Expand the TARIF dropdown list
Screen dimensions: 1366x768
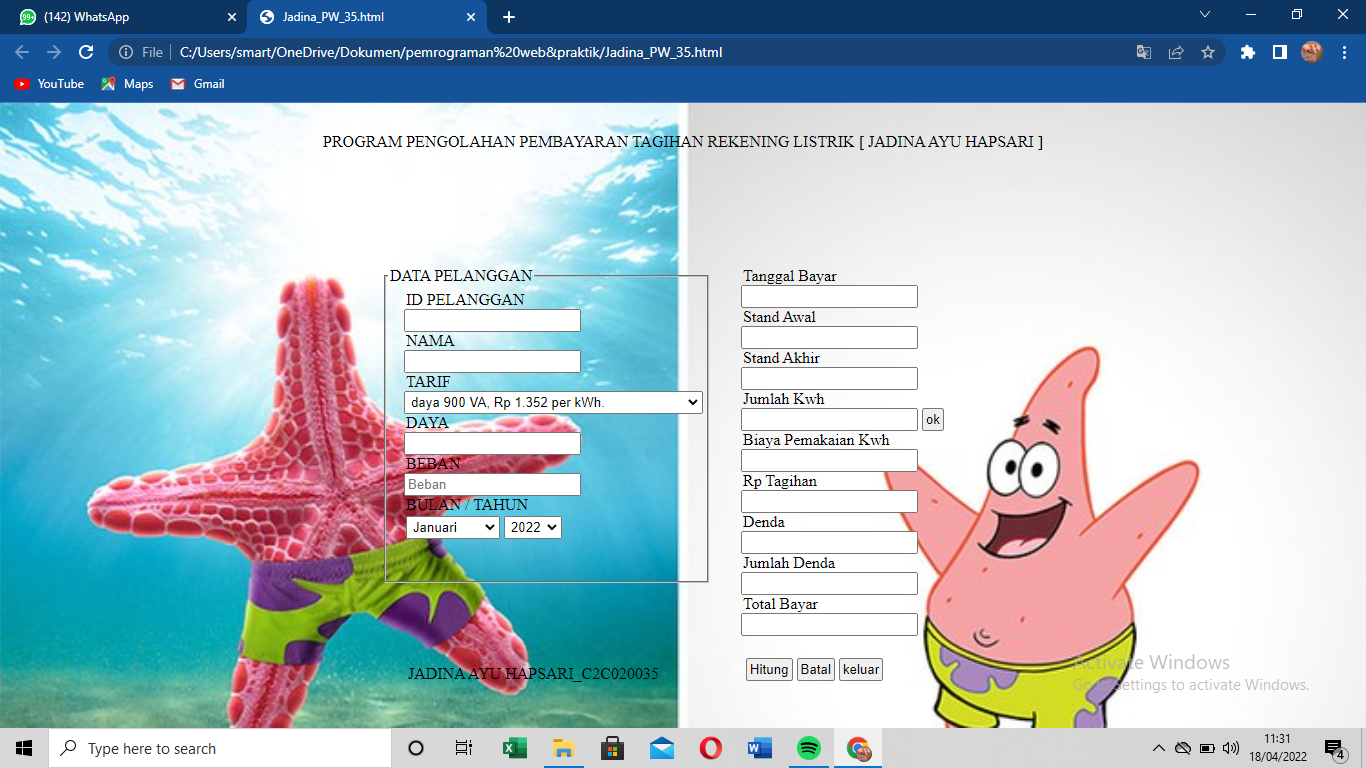pos(553,402)
